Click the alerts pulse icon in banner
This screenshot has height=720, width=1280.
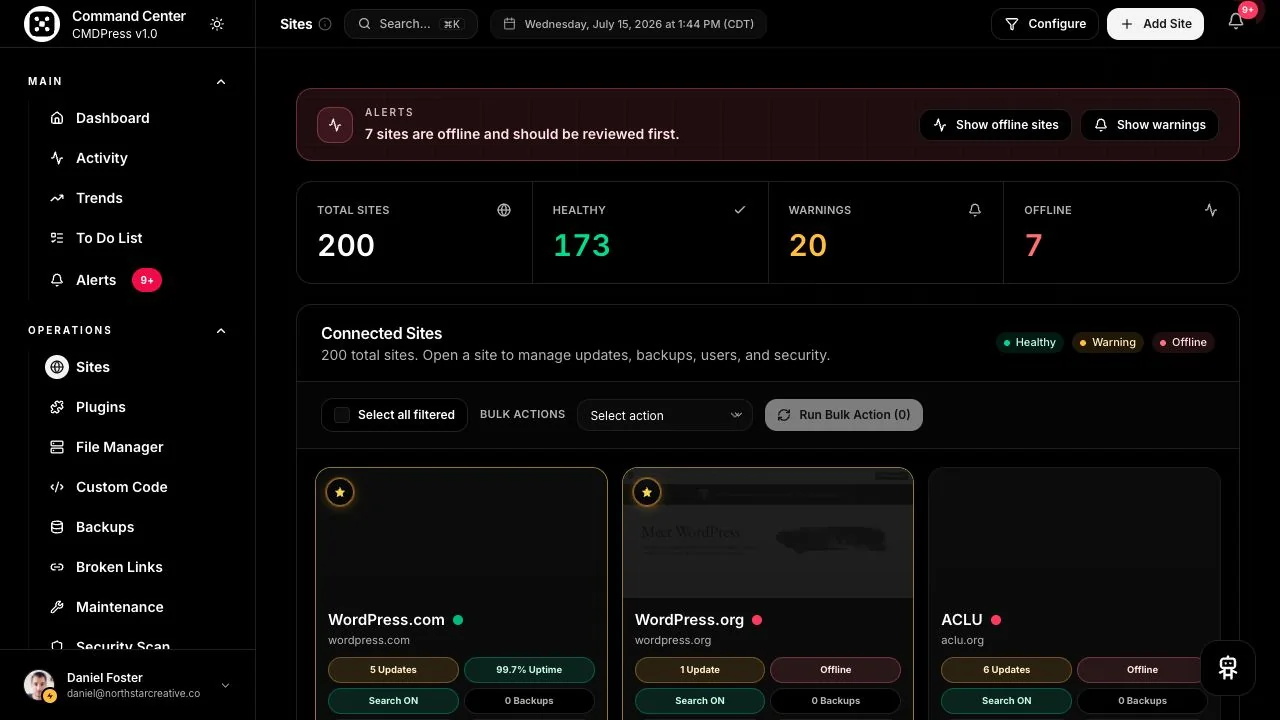coord(335,125)
